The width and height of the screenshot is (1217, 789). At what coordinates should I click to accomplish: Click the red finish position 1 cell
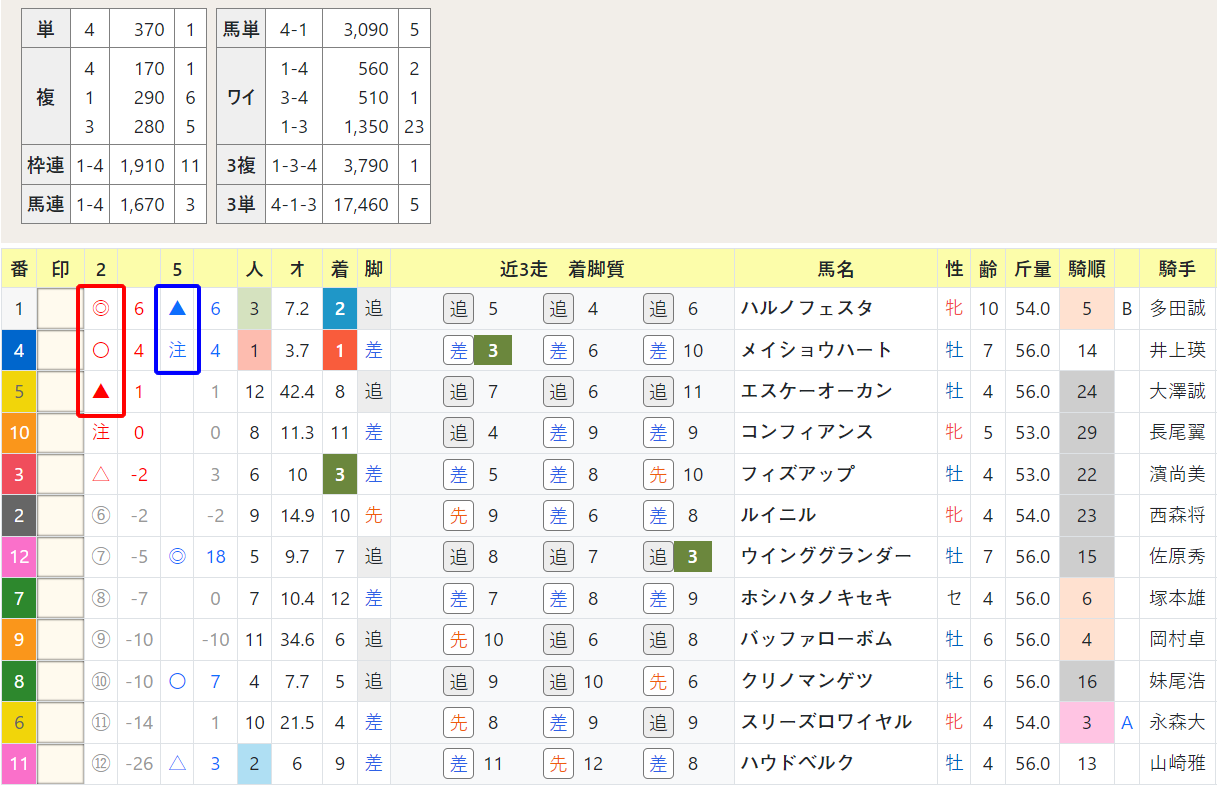click(x=340, y=350)
